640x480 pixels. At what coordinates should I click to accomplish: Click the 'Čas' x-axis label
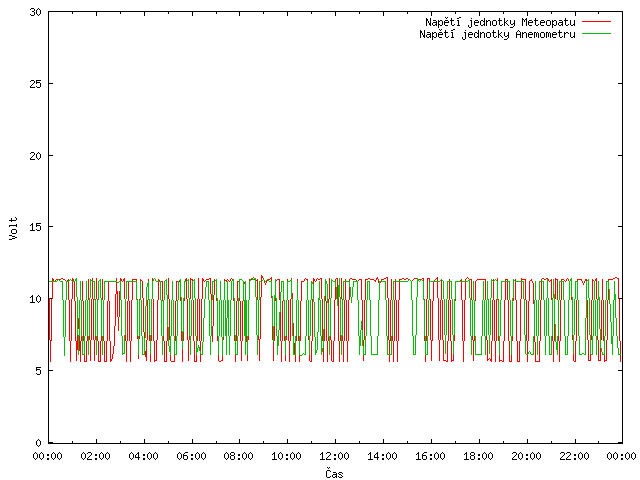point(334,473)
